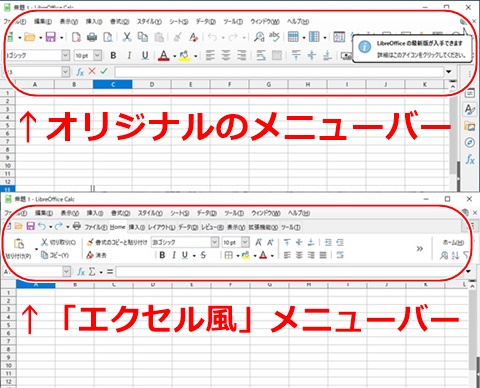Switch to レイアウト ribbon tab
The height and width of the screenshot is (388, 480).
click(162, 227)
